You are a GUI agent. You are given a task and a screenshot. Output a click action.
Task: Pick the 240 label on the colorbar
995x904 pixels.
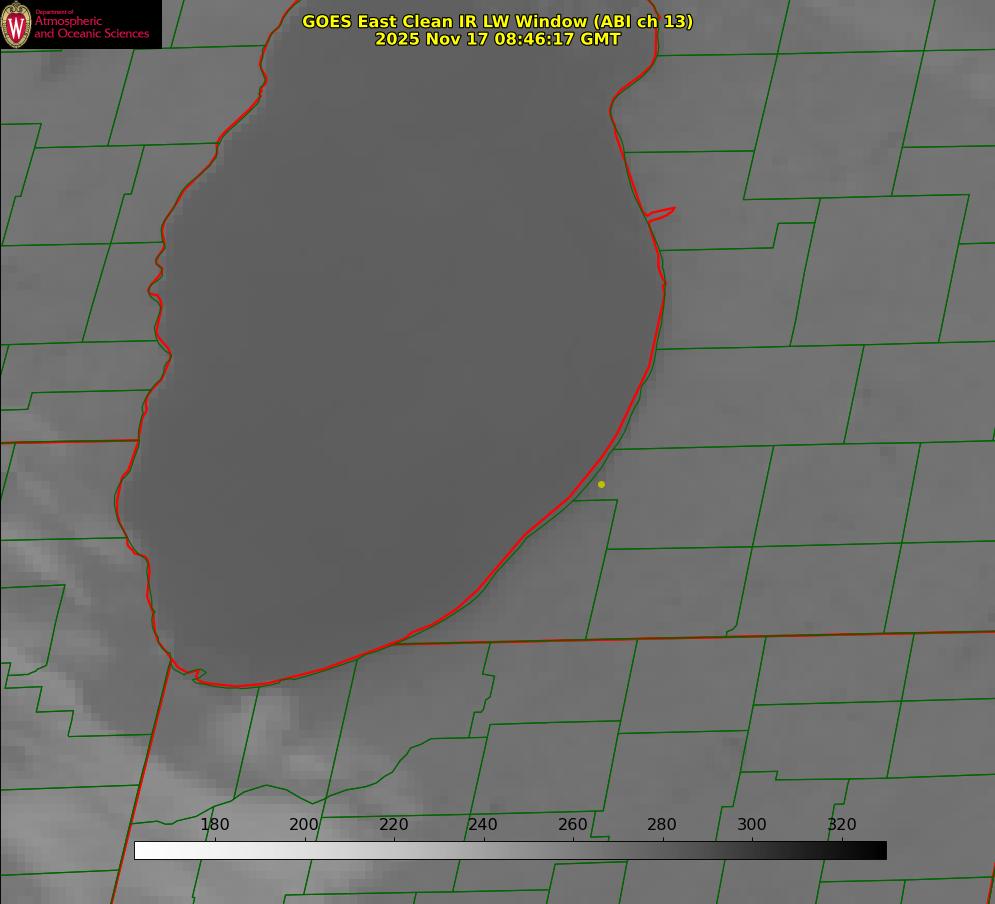[x=483, y=824]
